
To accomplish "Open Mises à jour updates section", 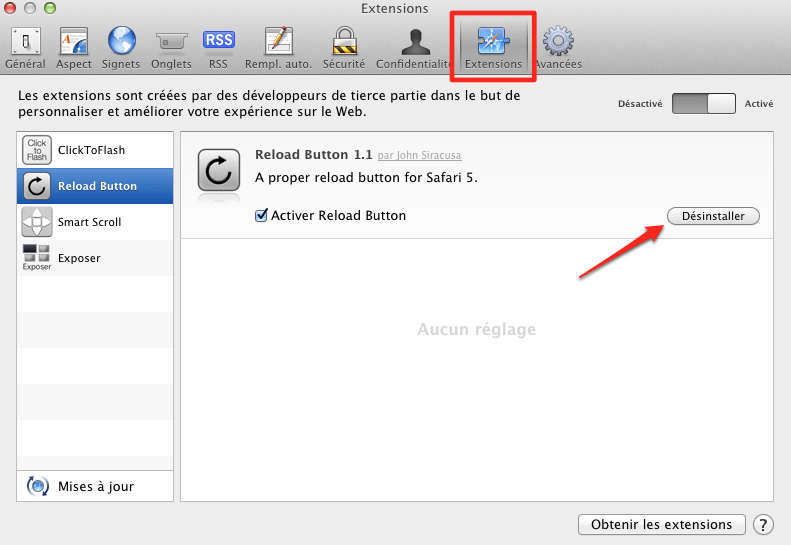I will tap(95, 486).
